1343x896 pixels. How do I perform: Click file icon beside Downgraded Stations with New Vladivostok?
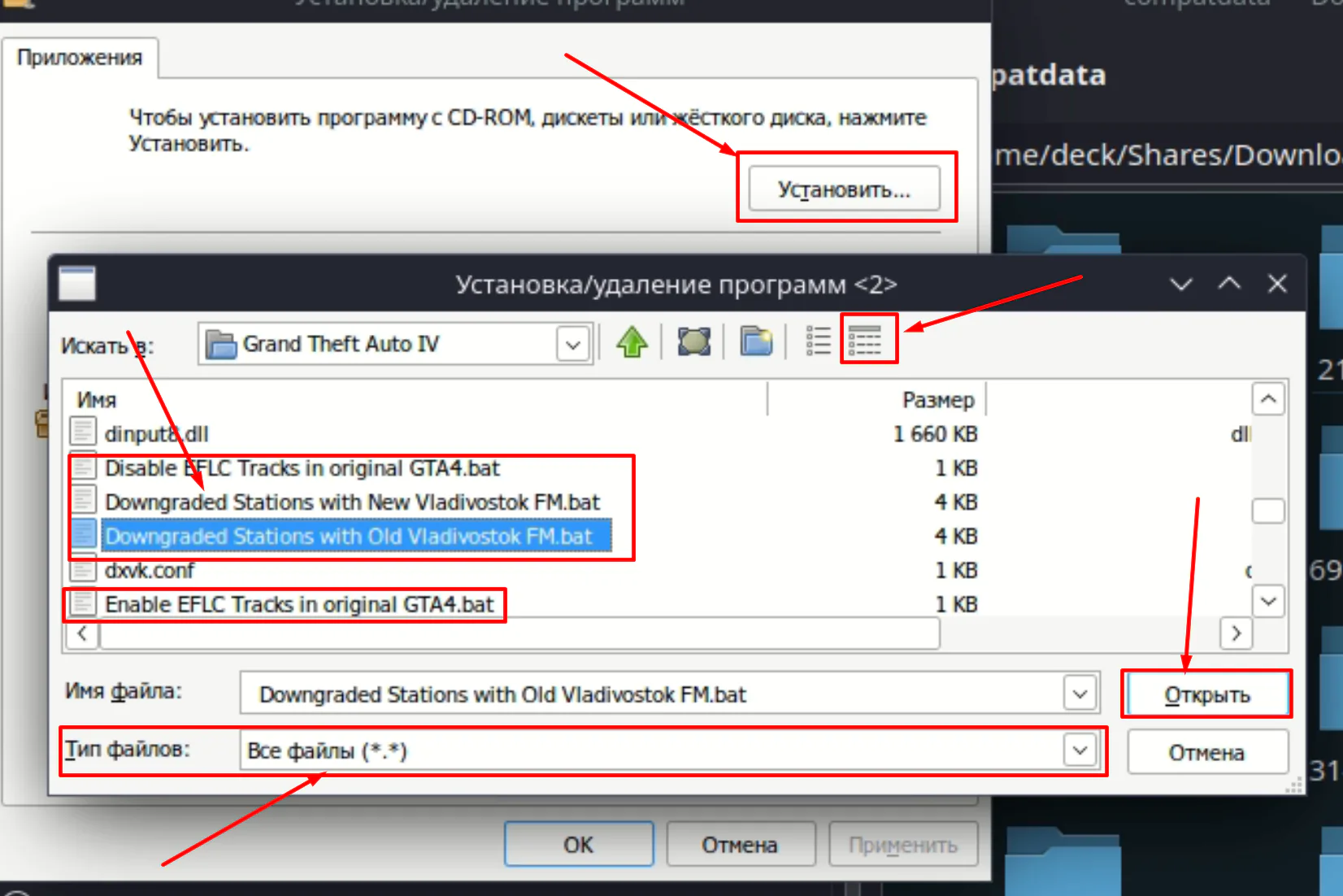[83, 501]
